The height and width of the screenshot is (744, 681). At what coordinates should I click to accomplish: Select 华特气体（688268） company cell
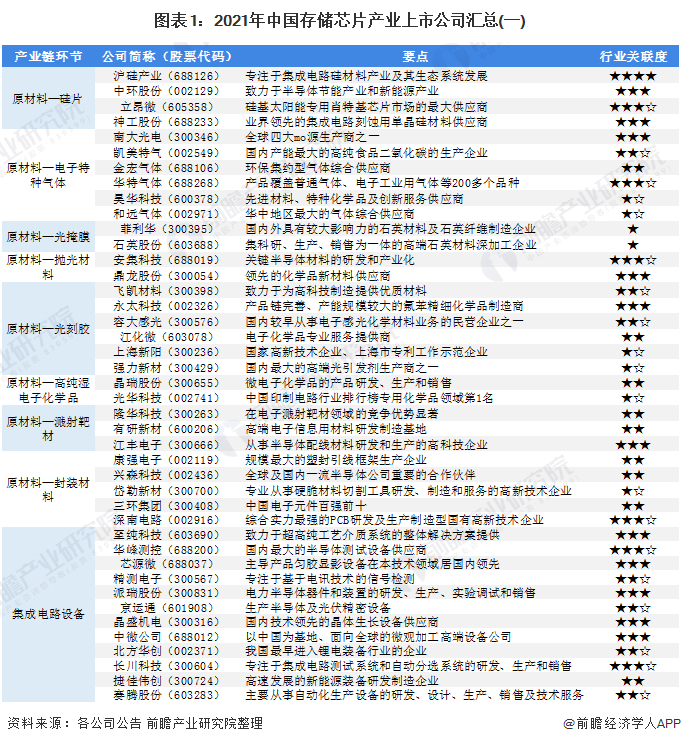tap(167, 183)
